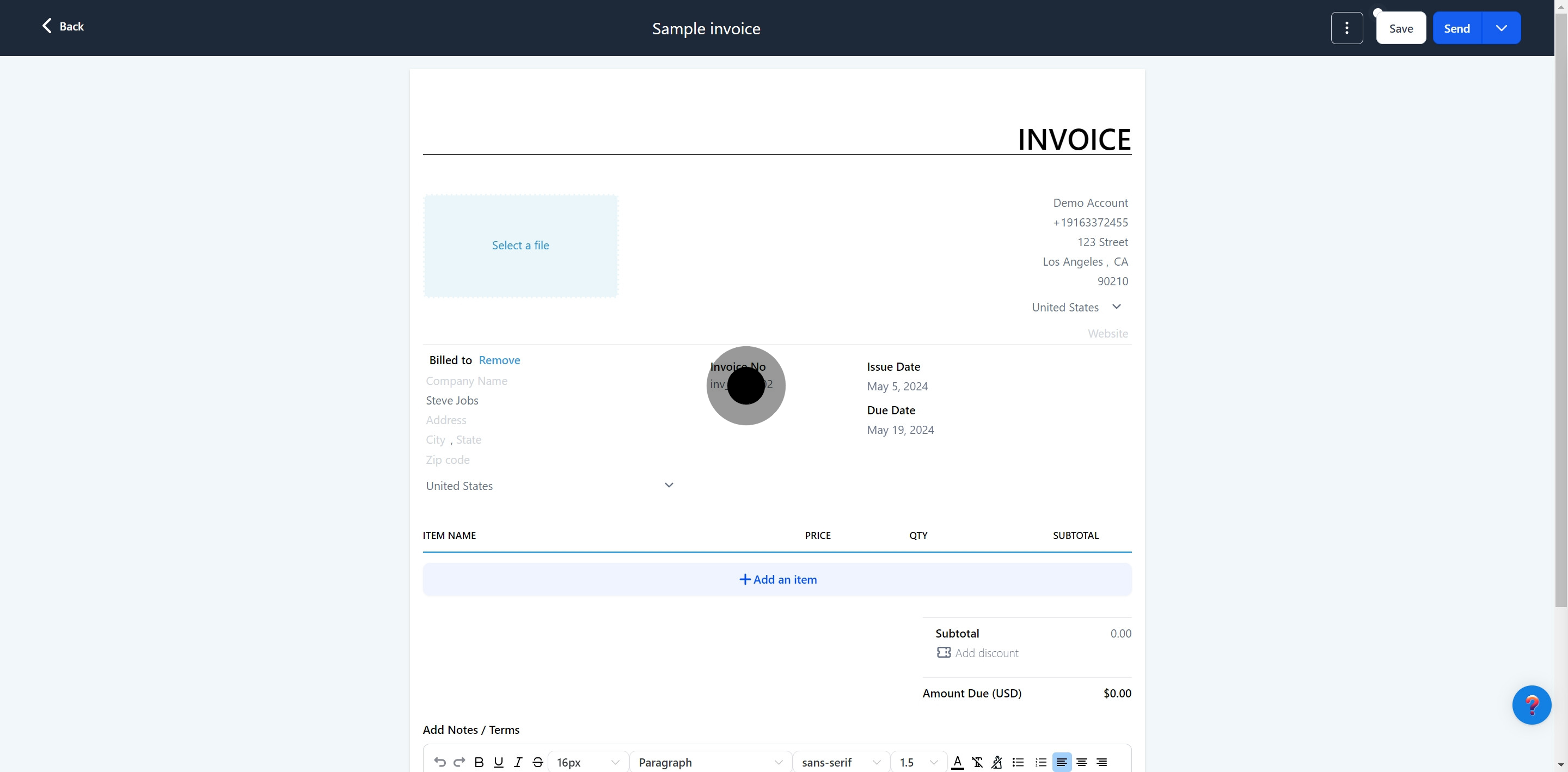
Task: Insert a bulleted list
Action: point(1018,762)
